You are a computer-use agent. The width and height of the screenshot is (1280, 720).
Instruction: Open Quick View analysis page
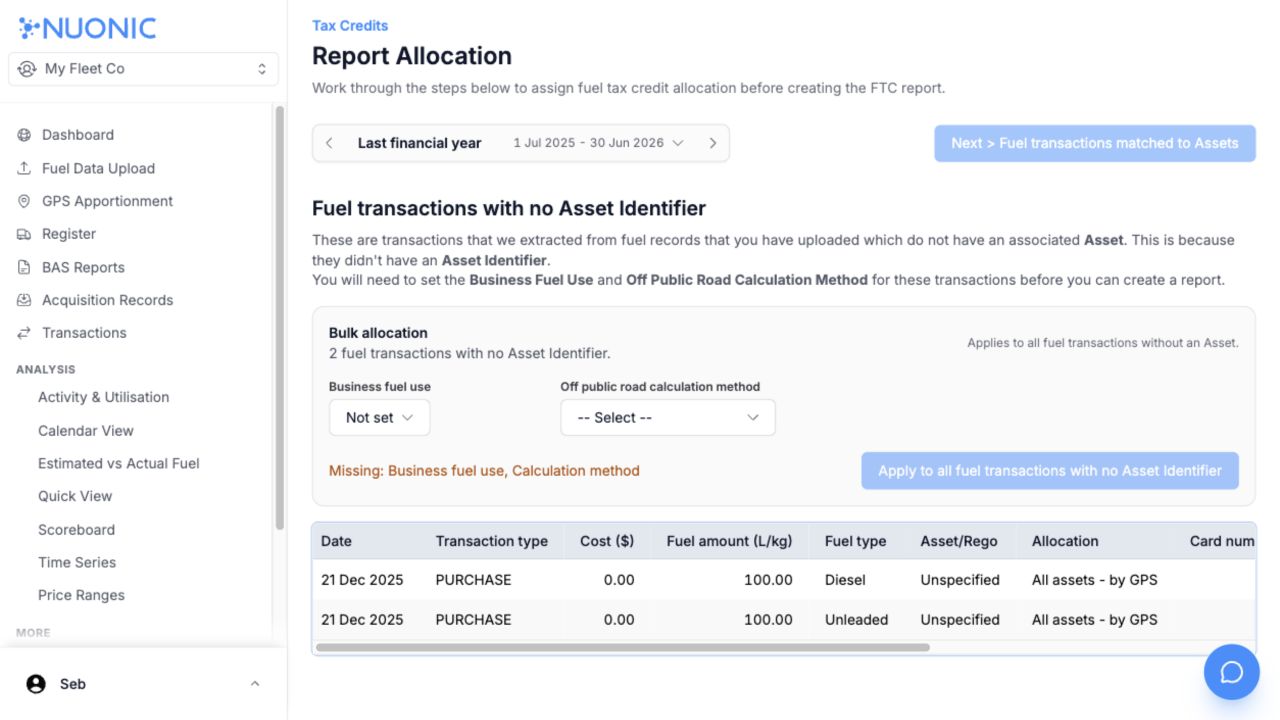tap(75, 496)
